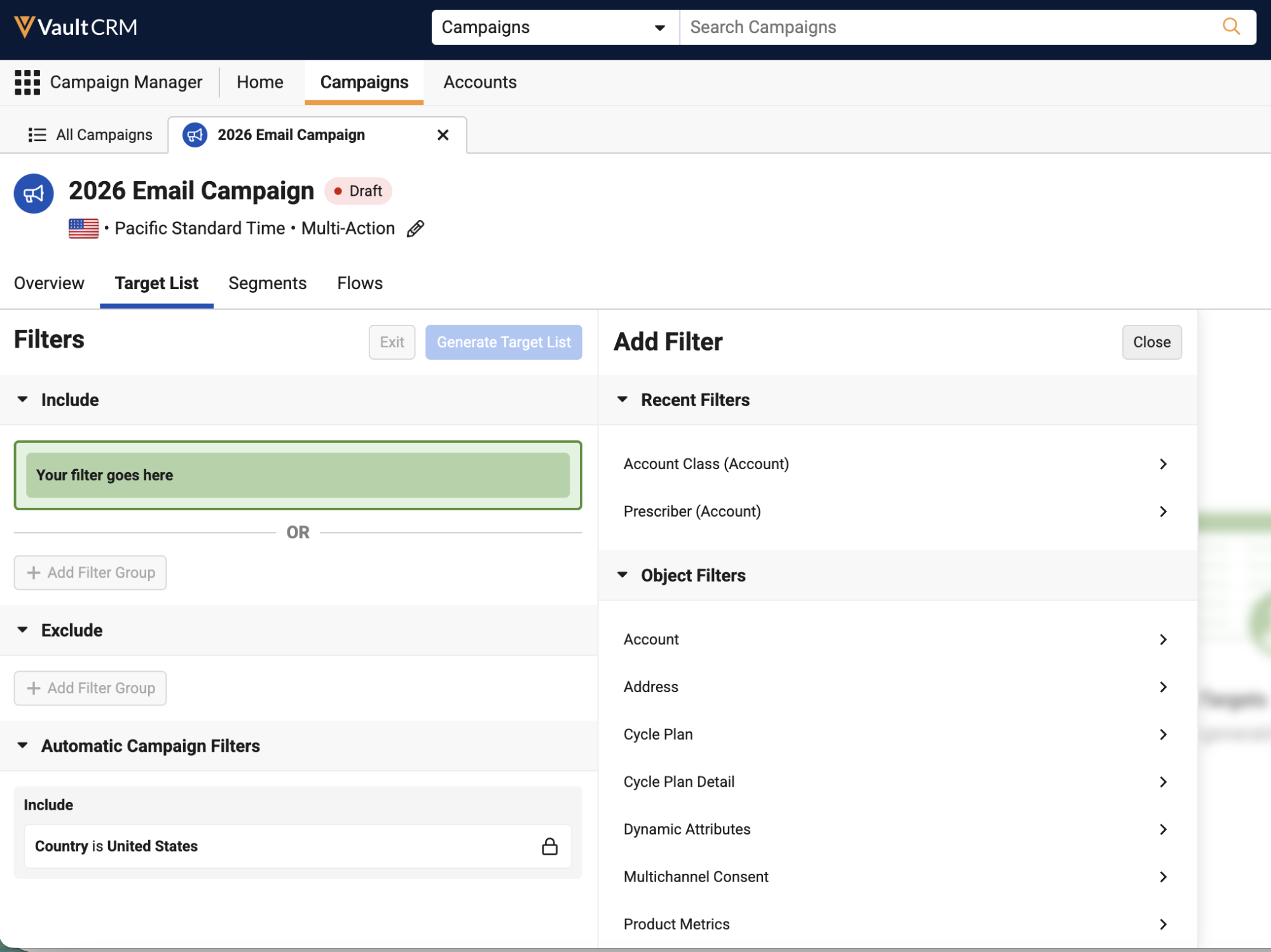1271x952 pixels.
Task: Switch to the Overview tab
Action: (49, 283)
